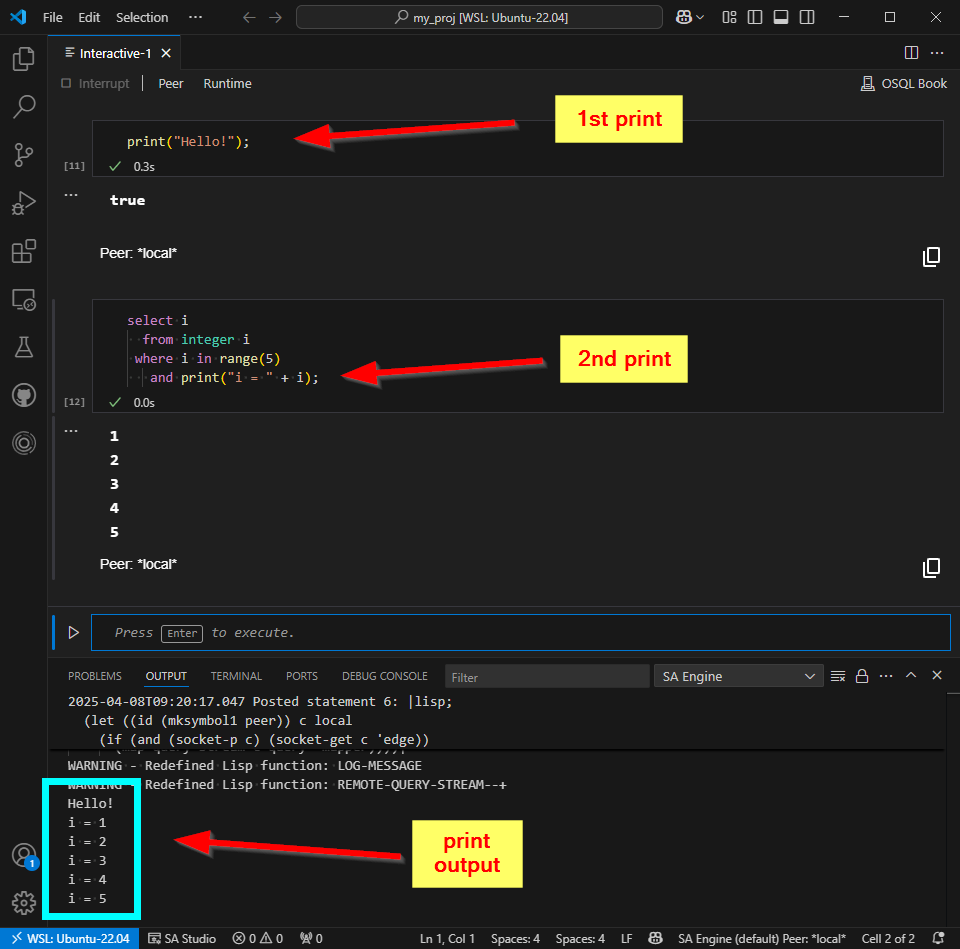Click the first Spaces: 4 indicator
The width and height of the screenshot is (960, 949).
(515, 939)
